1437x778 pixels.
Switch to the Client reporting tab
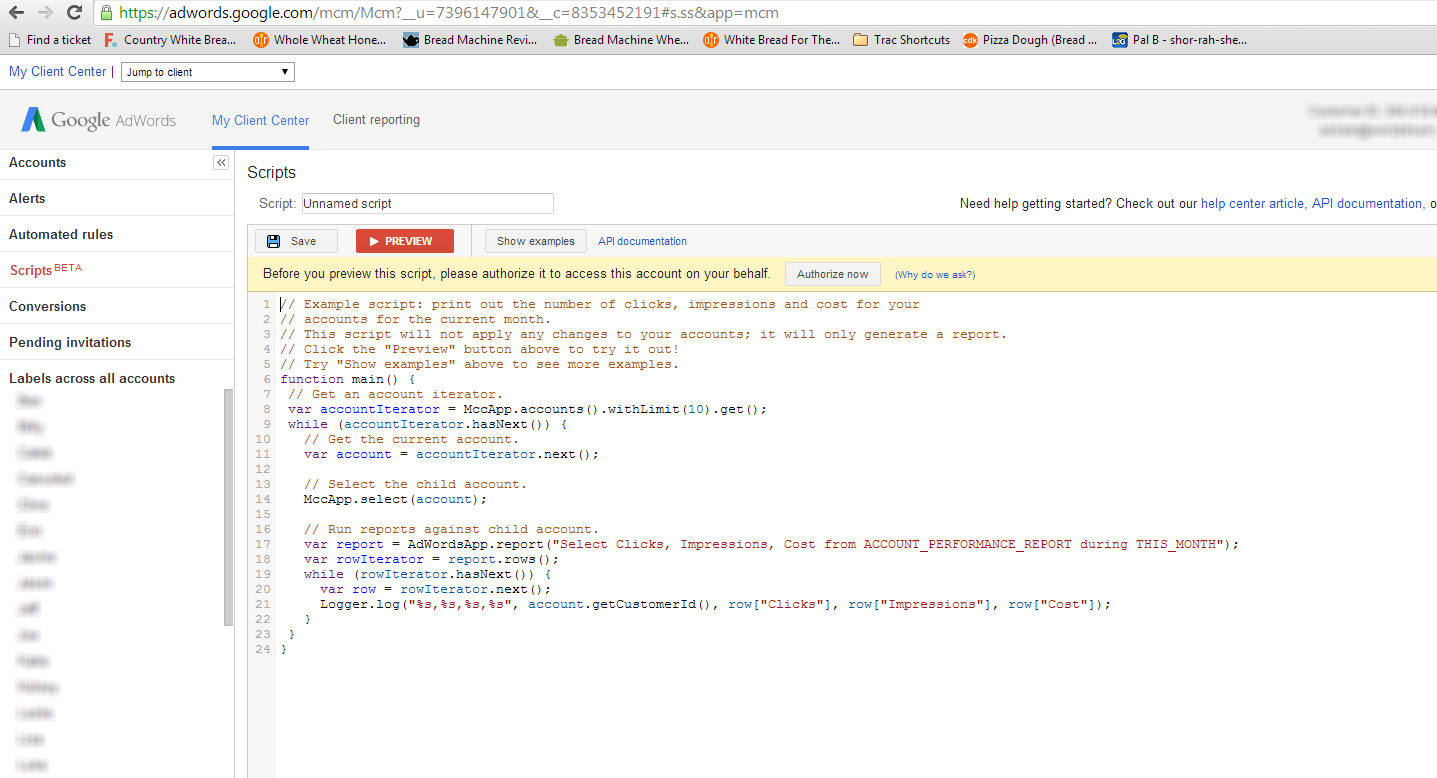click(376, 120)
